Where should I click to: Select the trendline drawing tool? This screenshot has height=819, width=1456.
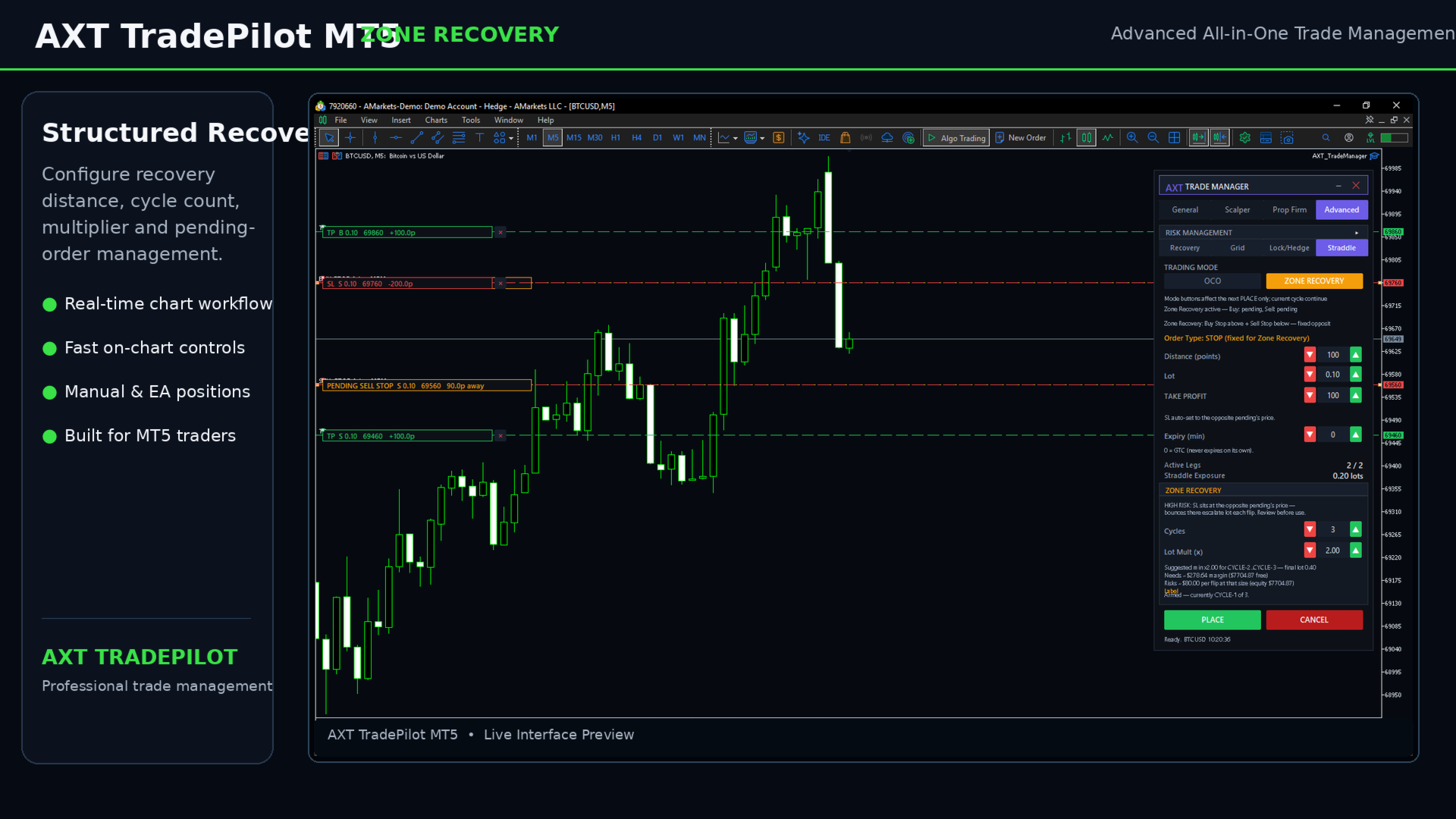point(416,138)
